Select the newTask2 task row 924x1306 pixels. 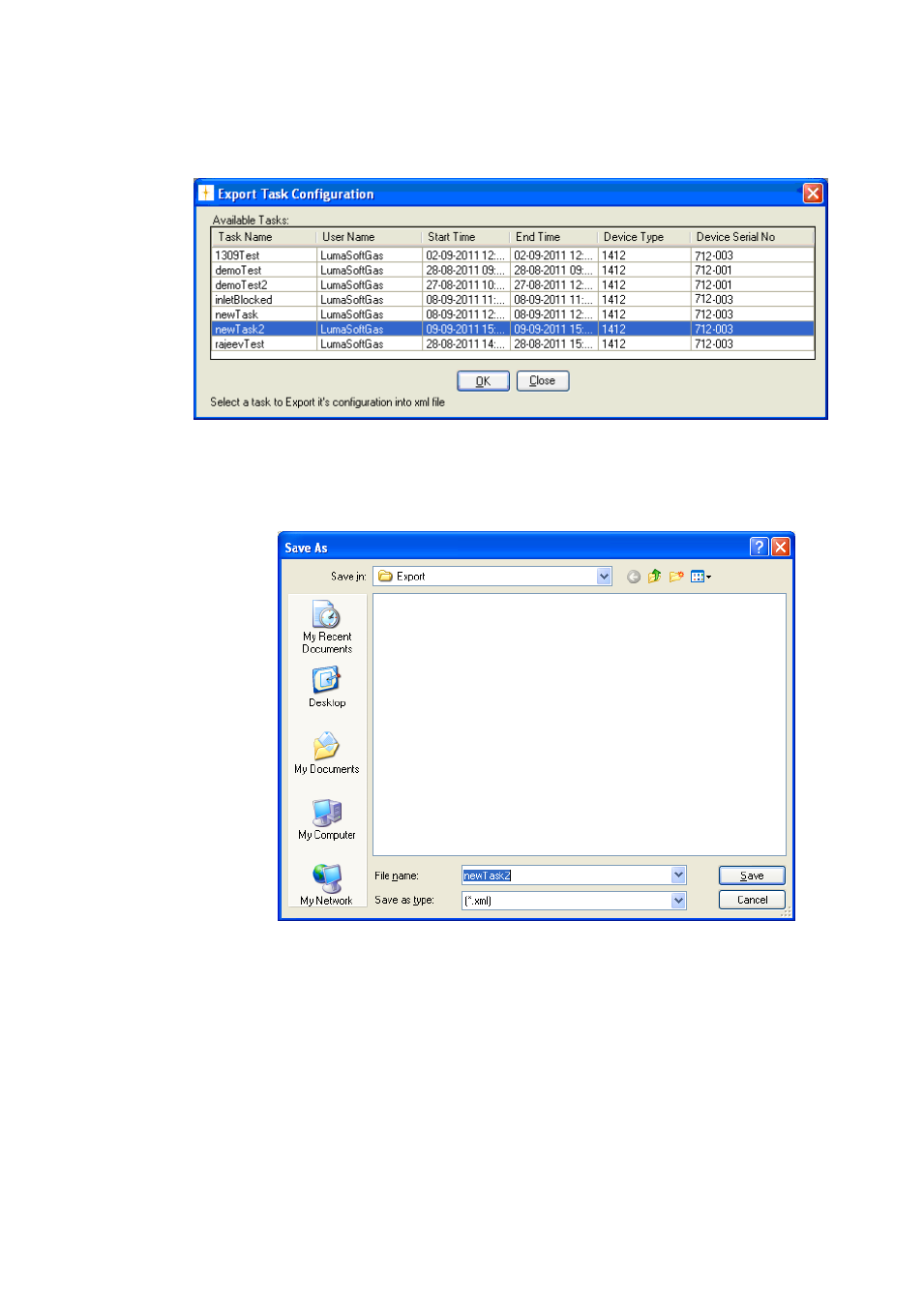click(513, 329)
